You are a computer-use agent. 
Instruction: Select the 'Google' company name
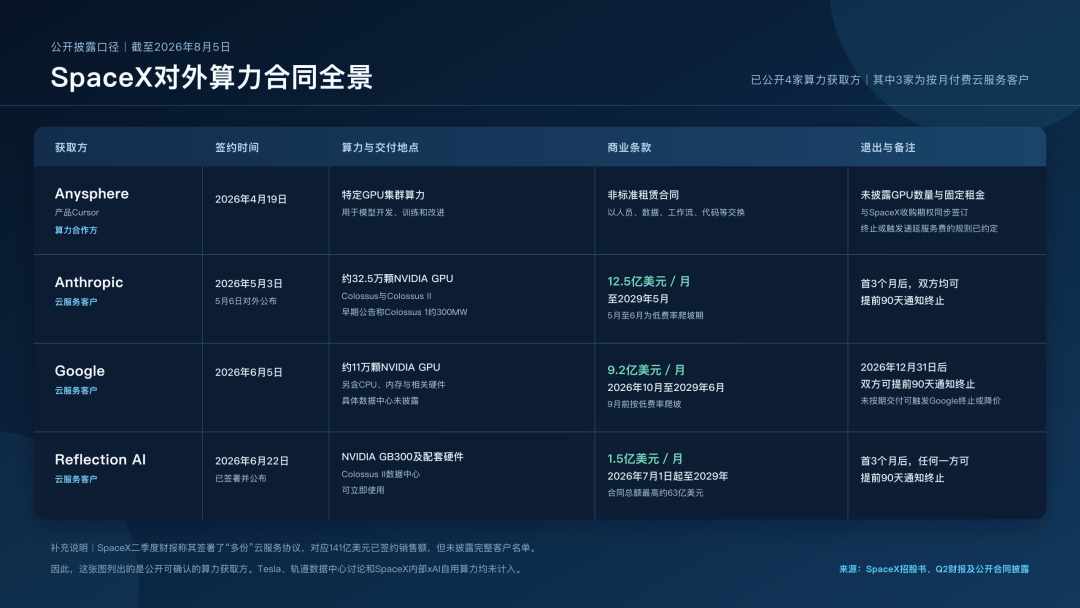click(x=80, y=371)
